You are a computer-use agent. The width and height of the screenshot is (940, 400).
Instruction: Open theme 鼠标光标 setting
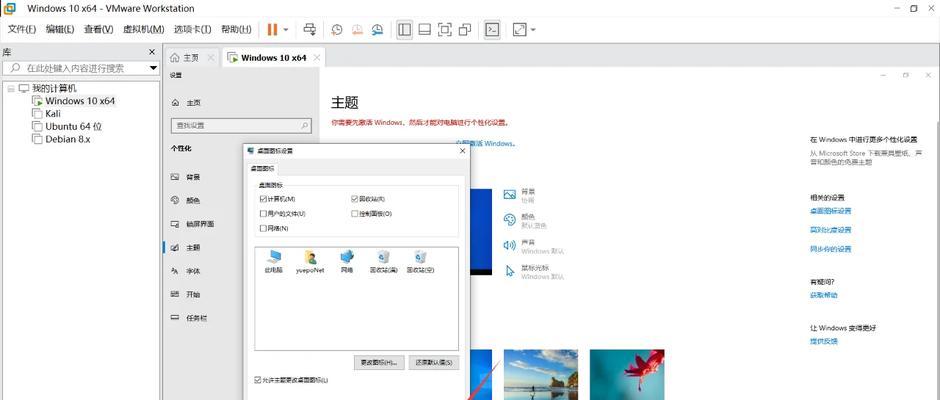pyautogui.click(x=534, y=272)
